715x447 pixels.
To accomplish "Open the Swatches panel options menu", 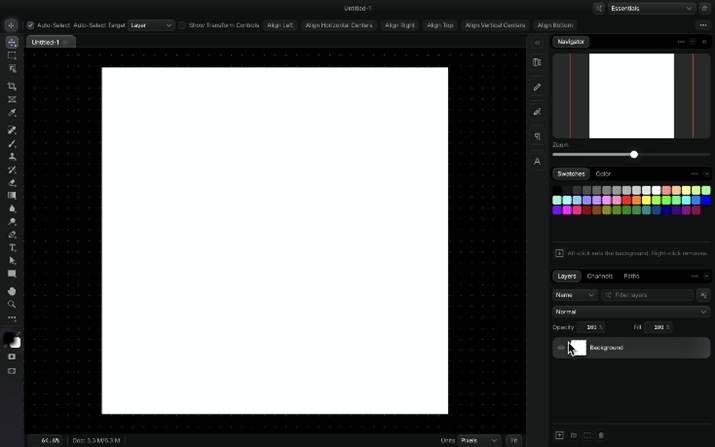I will click(x=694, y=174).
